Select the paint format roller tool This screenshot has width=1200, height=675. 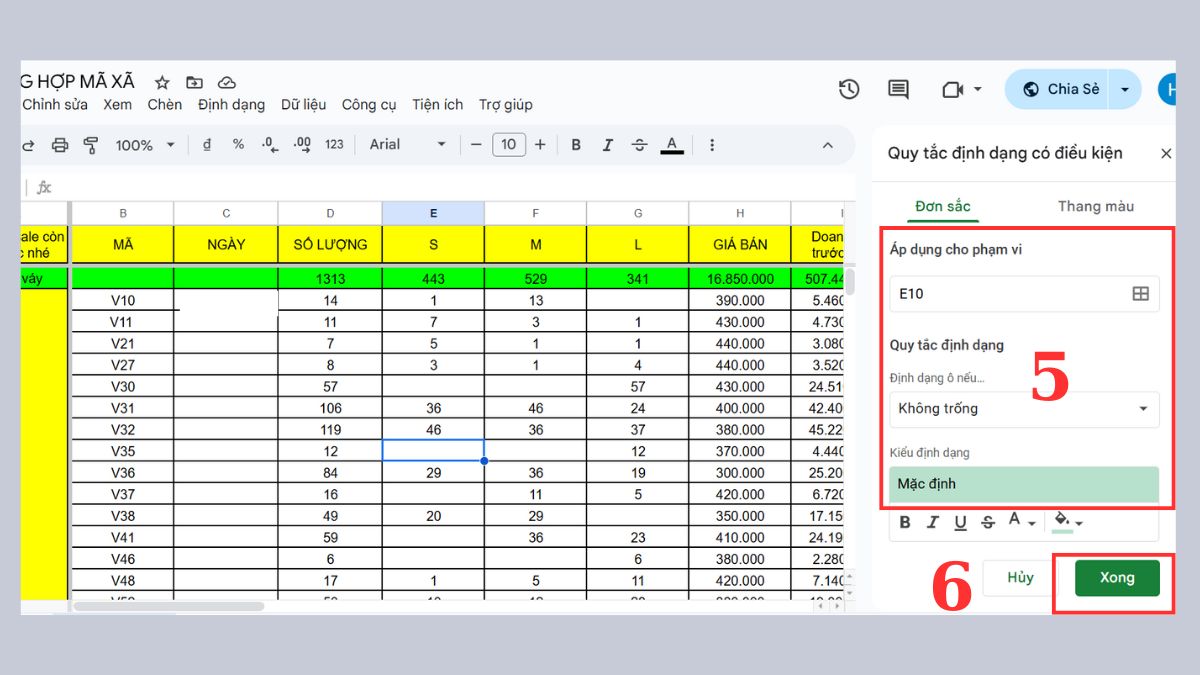[91, 145]
